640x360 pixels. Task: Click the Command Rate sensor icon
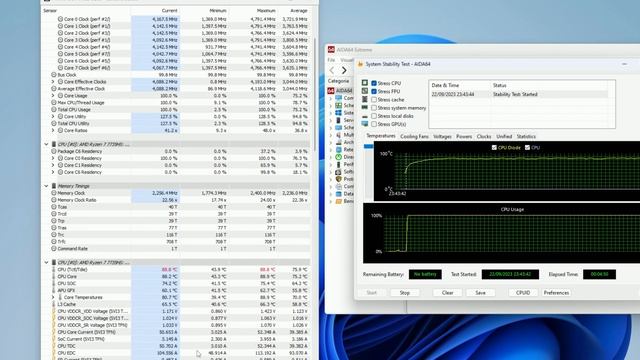pyautogui.click(x=53, y=249)
